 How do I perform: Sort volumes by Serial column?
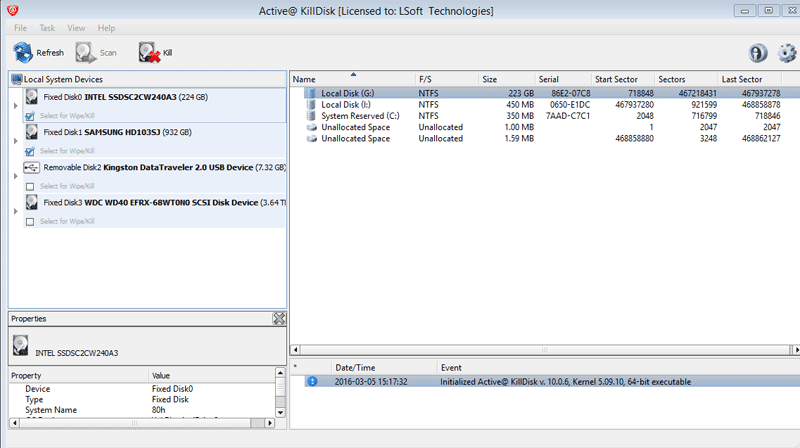563,79
